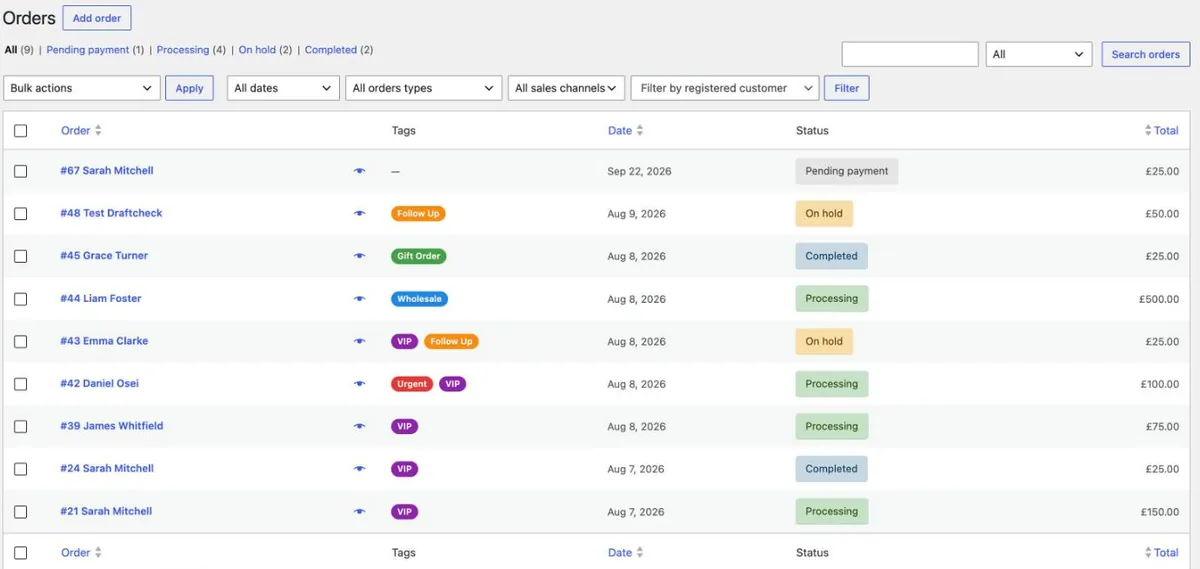
Task: Sort by Date in the footer row
Action: tap(626, 553)
